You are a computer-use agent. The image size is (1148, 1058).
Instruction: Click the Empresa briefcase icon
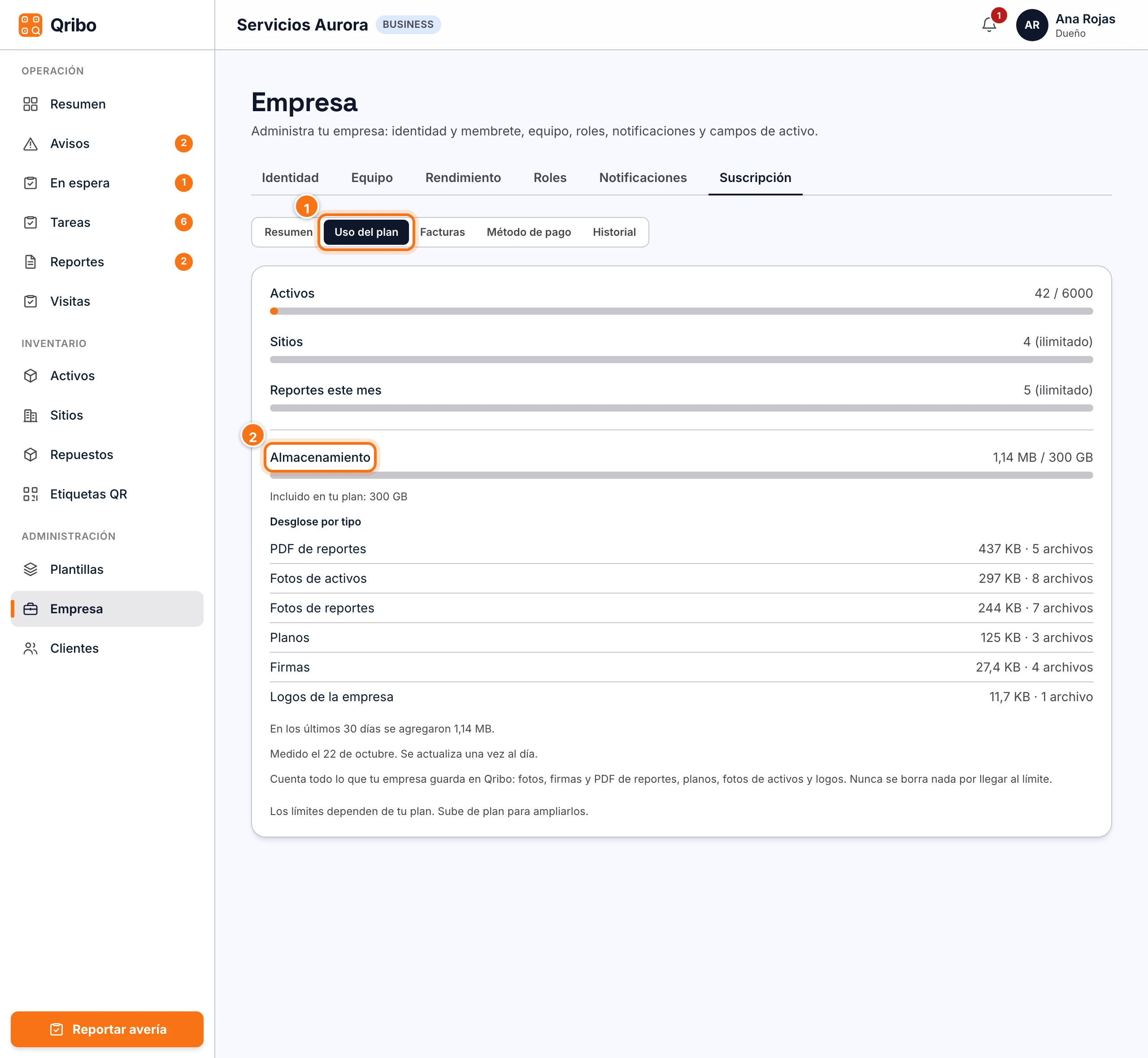pos(30,609)
